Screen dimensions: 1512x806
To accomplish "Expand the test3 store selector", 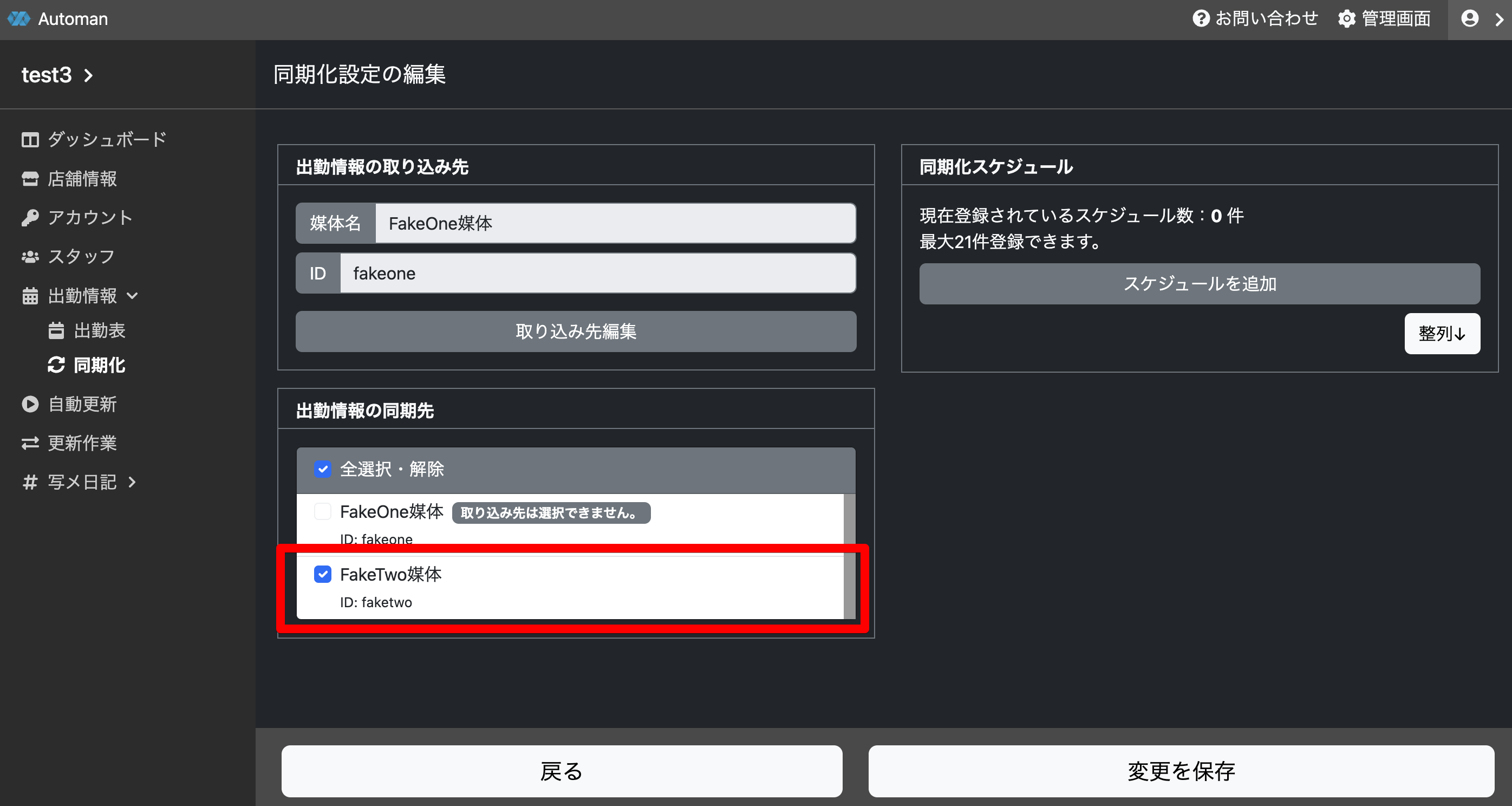I will tap(89, 75).
